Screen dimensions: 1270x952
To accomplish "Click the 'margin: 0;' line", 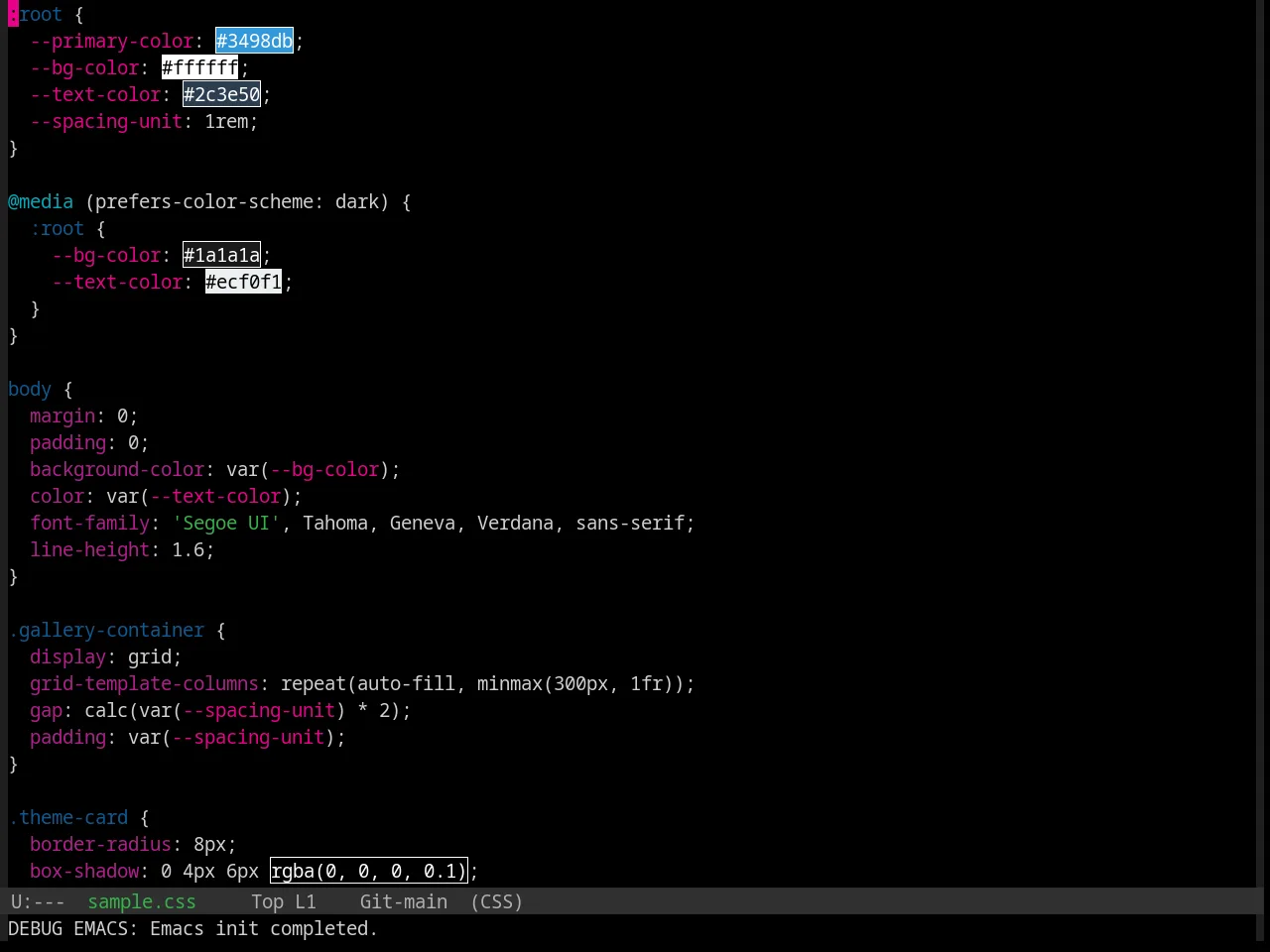I will click(84, 416).
